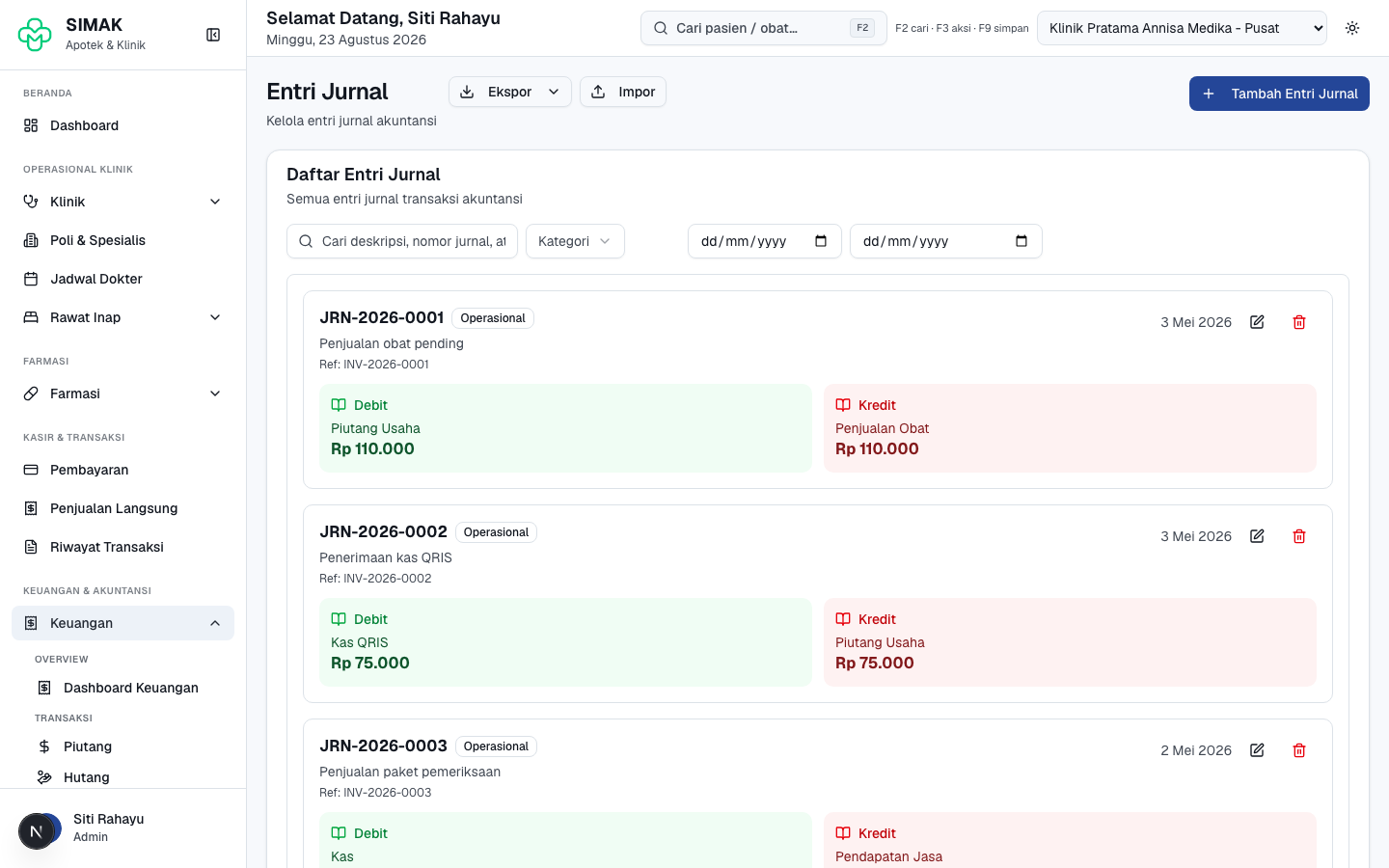Navigate to Pembayaran
Screen dimensions: 1389x868
[123, 470]
